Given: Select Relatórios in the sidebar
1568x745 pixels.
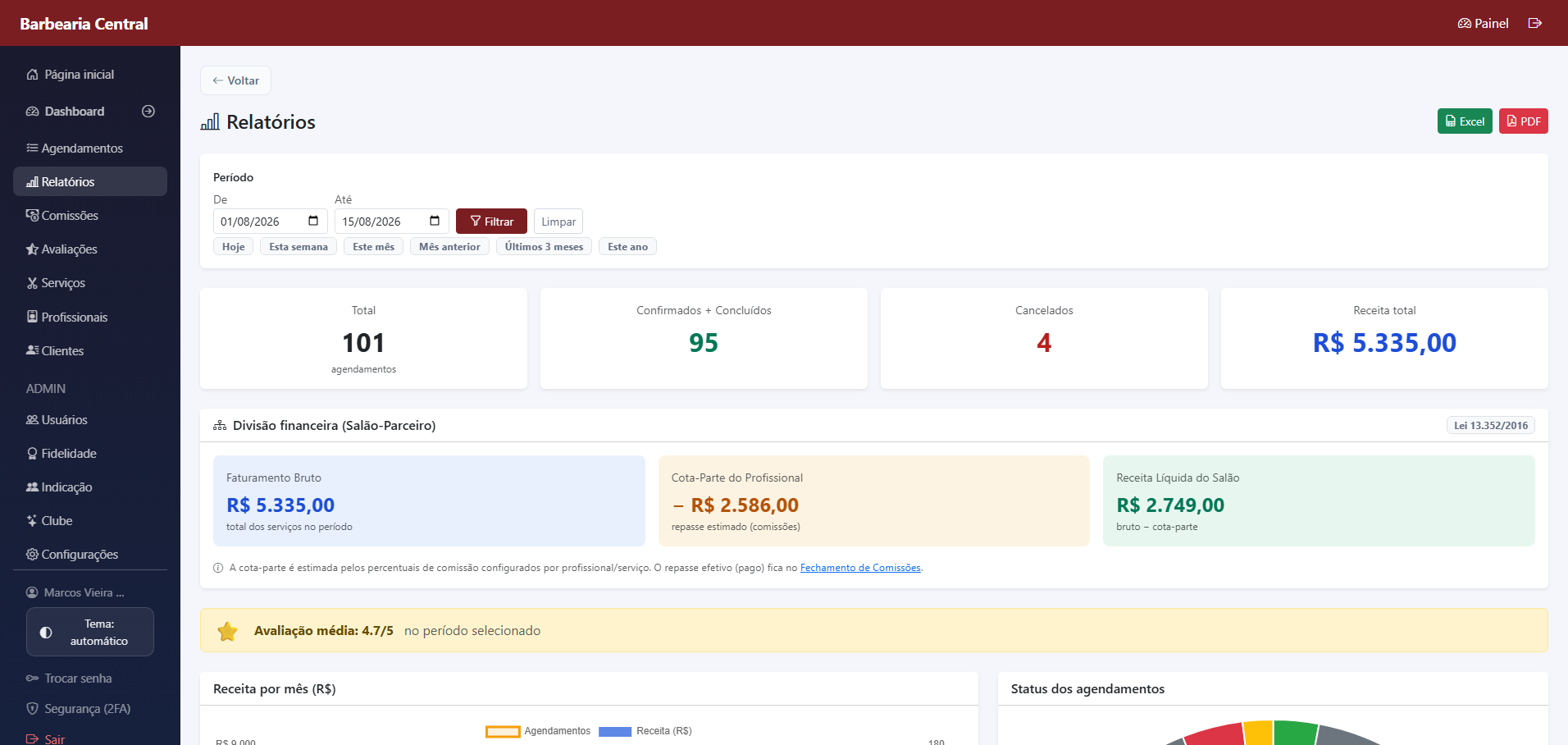Looking at the screenshot, I should click(x=90, y=181).
